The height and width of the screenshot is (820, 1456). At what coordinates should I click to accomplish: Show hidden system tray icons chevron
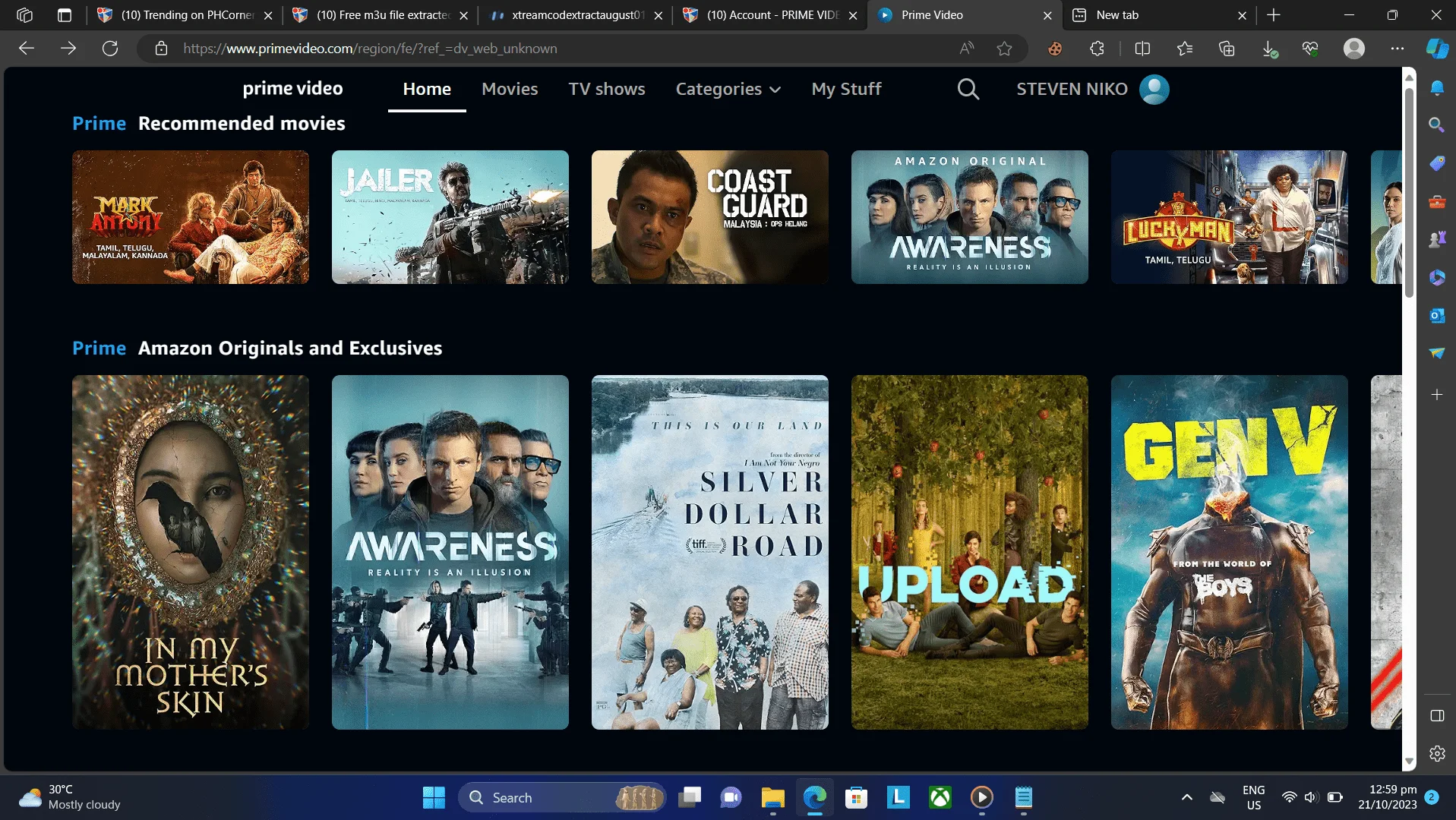pyautogui.click(x=1186, y=797)
